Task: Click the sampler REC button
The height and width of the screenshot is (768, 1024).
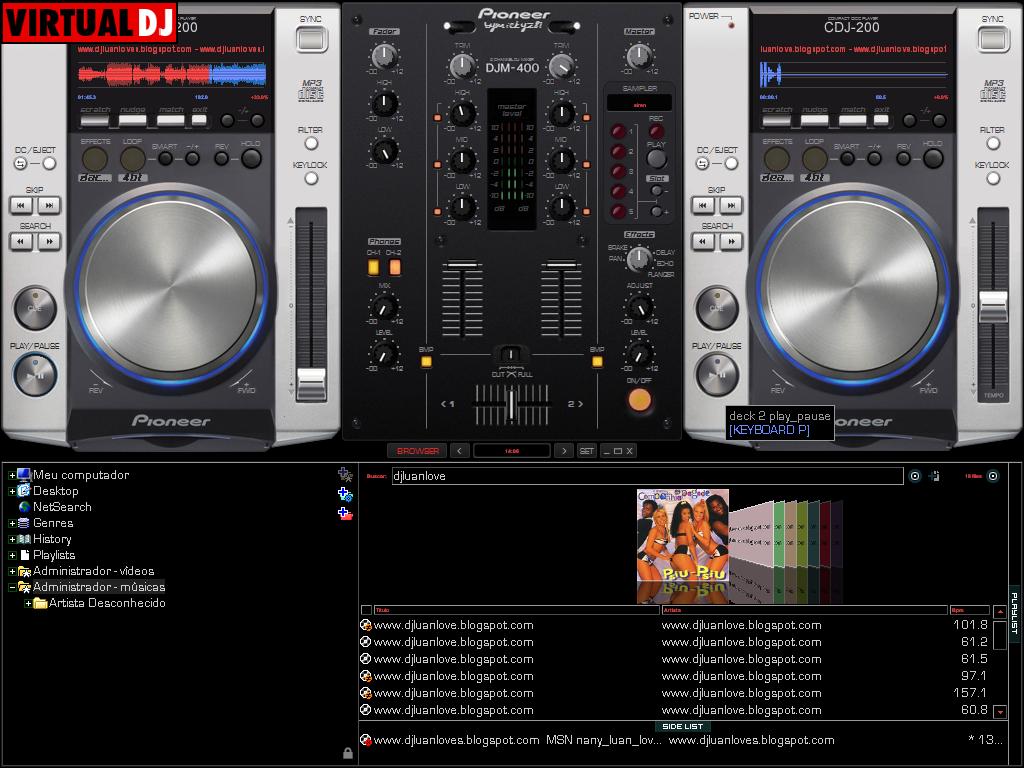Action: click(656, 131)
